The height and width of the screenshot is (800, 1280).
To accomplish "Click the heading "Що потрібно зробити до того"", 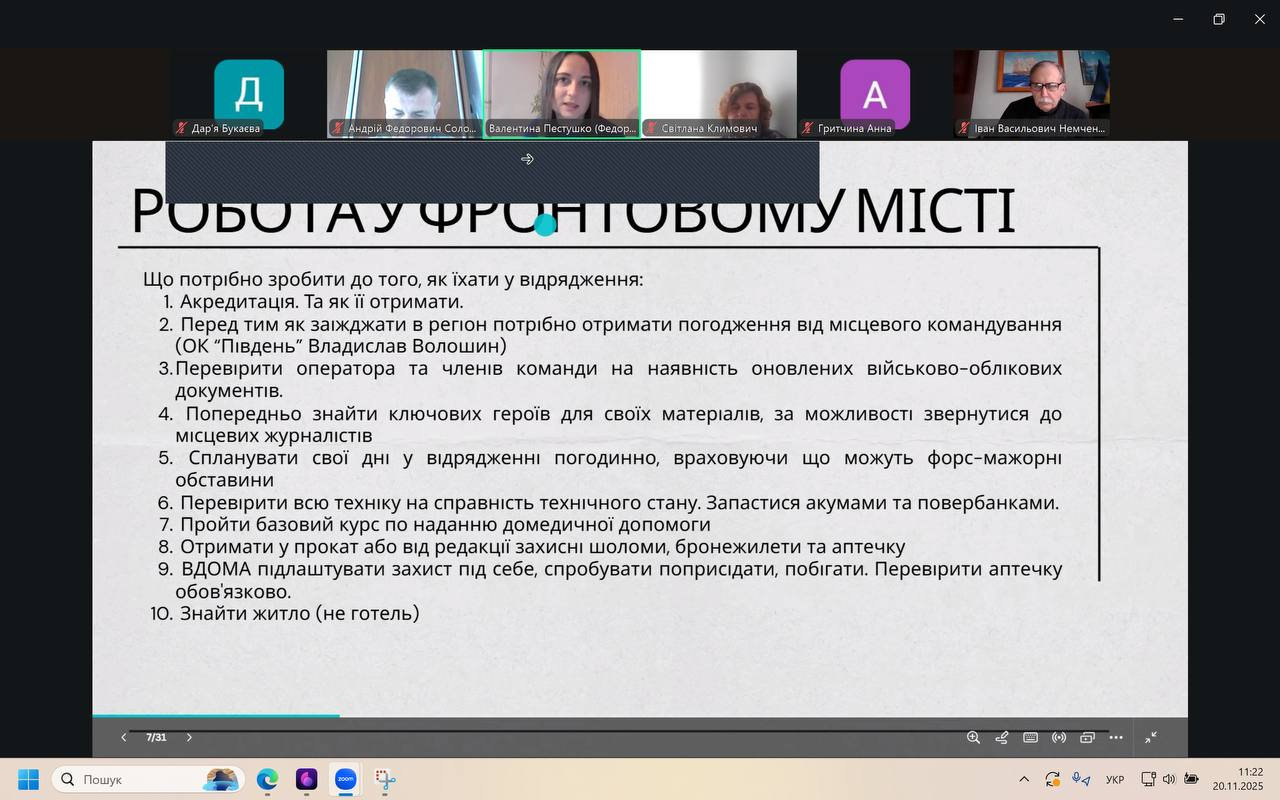I will pyautogui.click(x=393, y=279).
